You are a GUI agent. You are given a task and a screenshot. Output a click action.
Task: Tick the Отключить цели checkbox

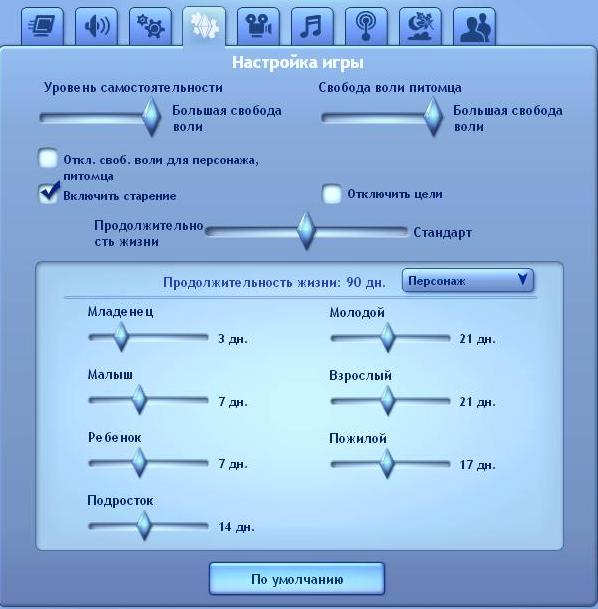click(x=331, y=194)
